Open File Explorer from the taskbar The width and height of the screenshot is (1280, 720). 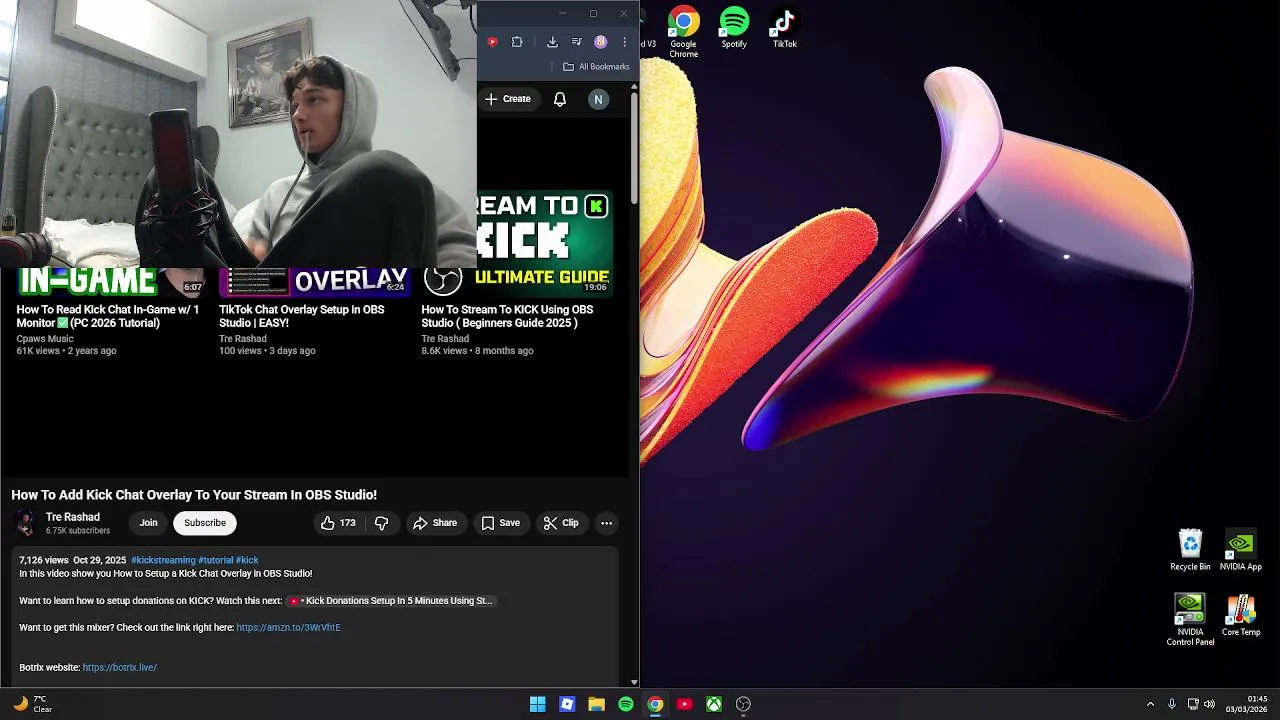(x=596, y=704)
